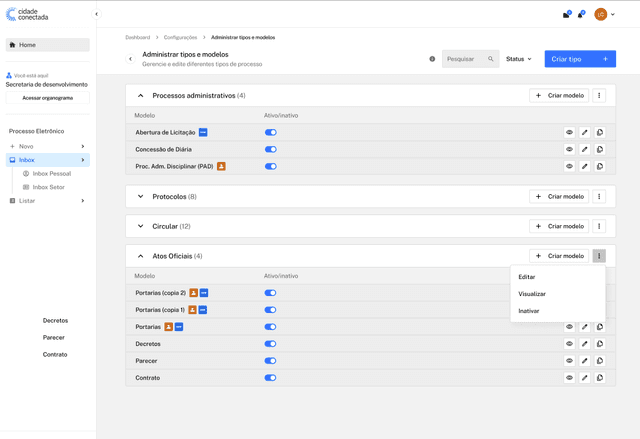Duplicate the Parecer row with copy icon
The height and width of the screenshot is (439, 640).
click(600, 361)
